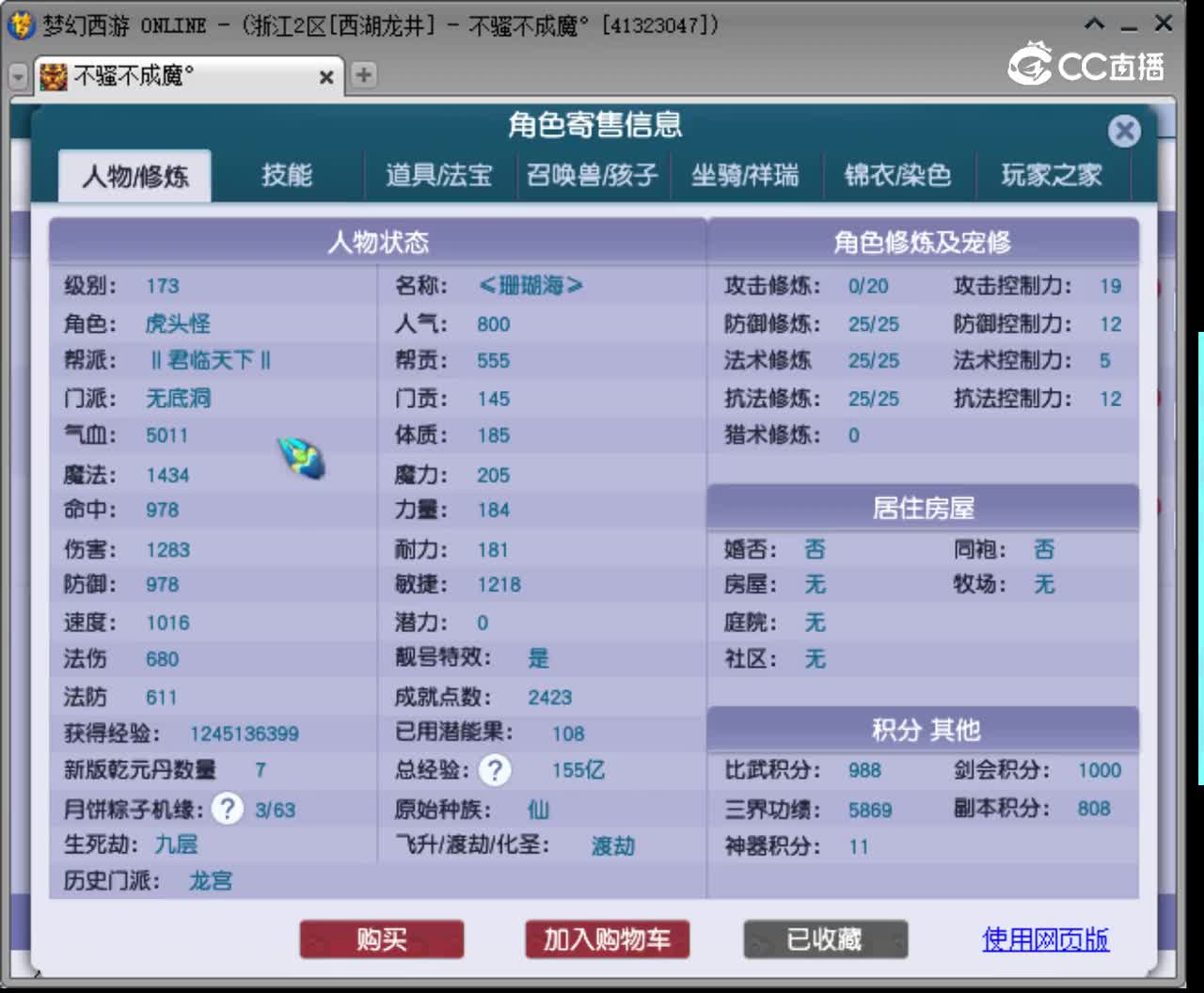The height and width of the screenshot is (993, 1204).
Task: Click the help icon beside 月饼粽子机缘
Action: [x=227, y=809]
